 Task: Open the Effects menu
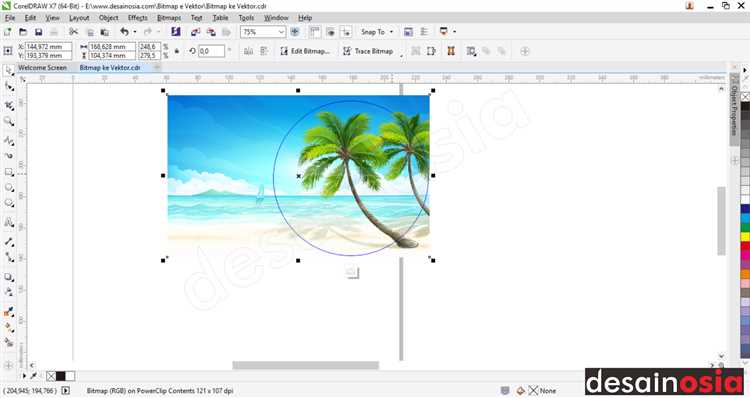(x=138, y=18)
